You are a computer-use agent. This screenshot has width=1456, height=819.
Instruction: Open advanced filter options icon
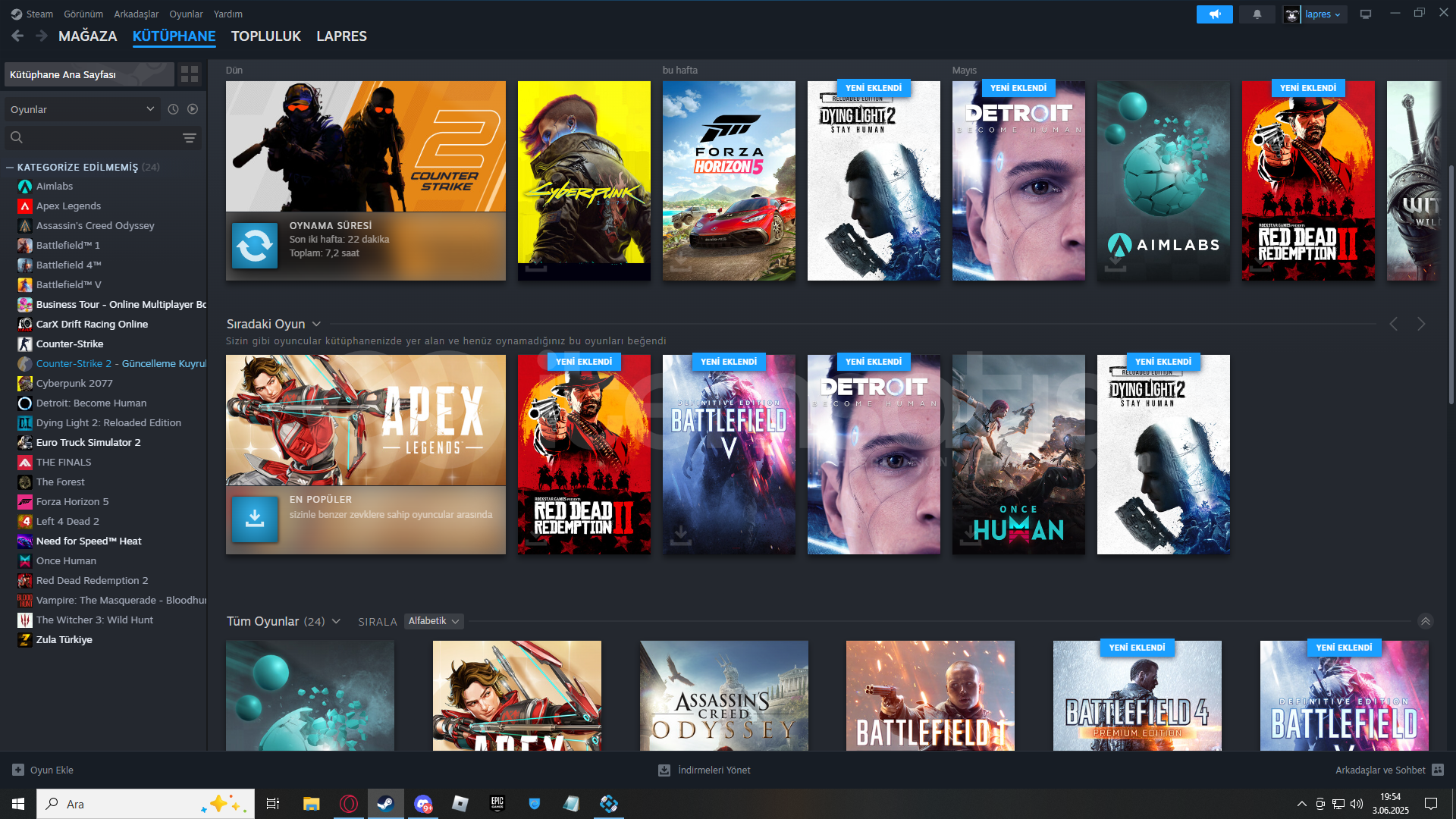[x=189, y=137]
